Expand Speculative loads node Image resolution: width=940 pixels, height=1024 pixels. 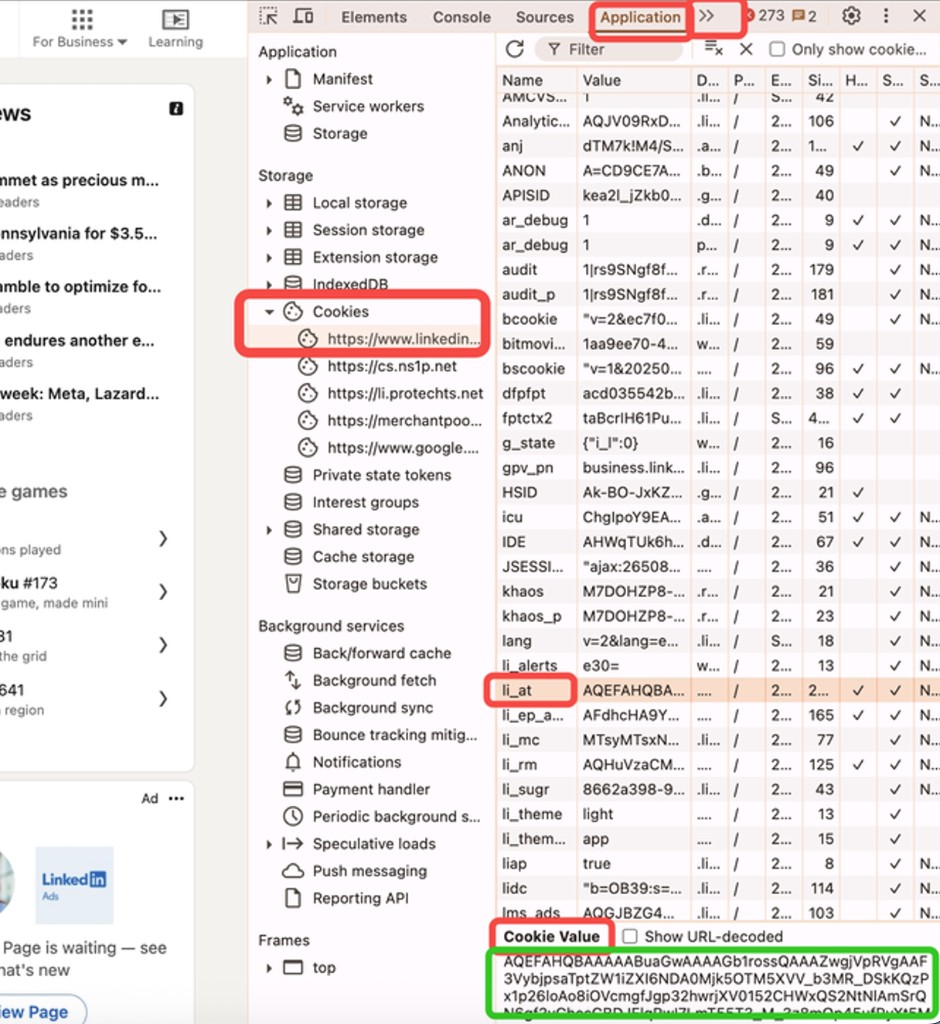269,844
